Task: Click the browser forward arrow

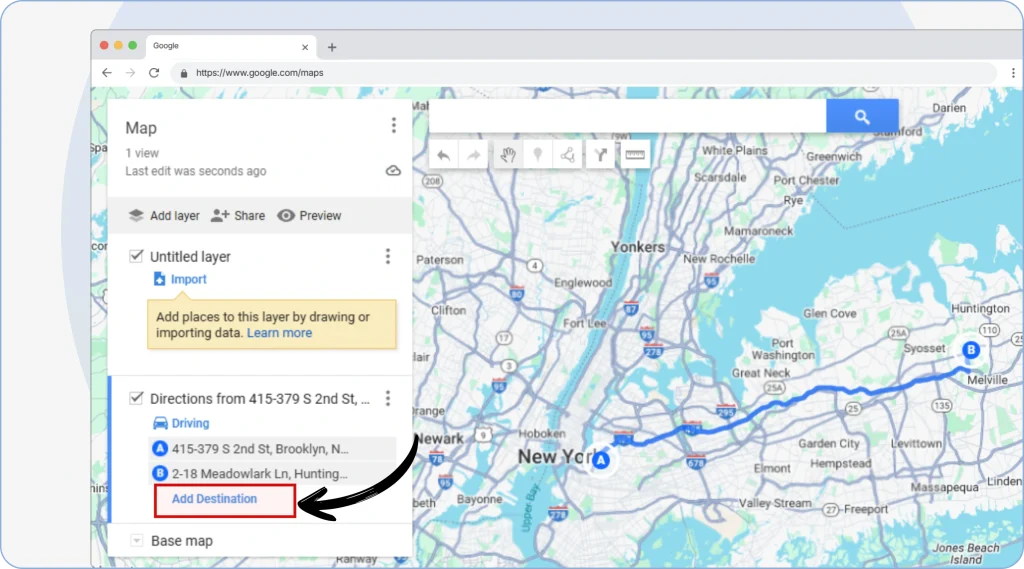Action: click(x=130, y=73)
